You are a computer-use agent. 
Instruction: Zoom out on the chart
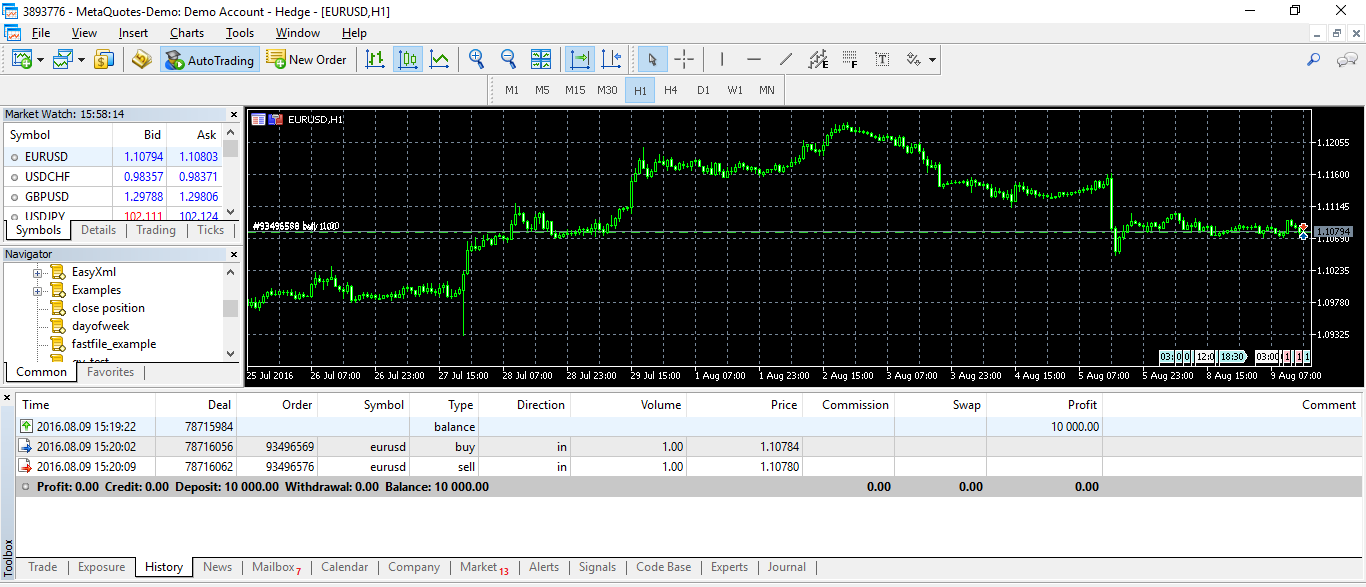(508, 60)
